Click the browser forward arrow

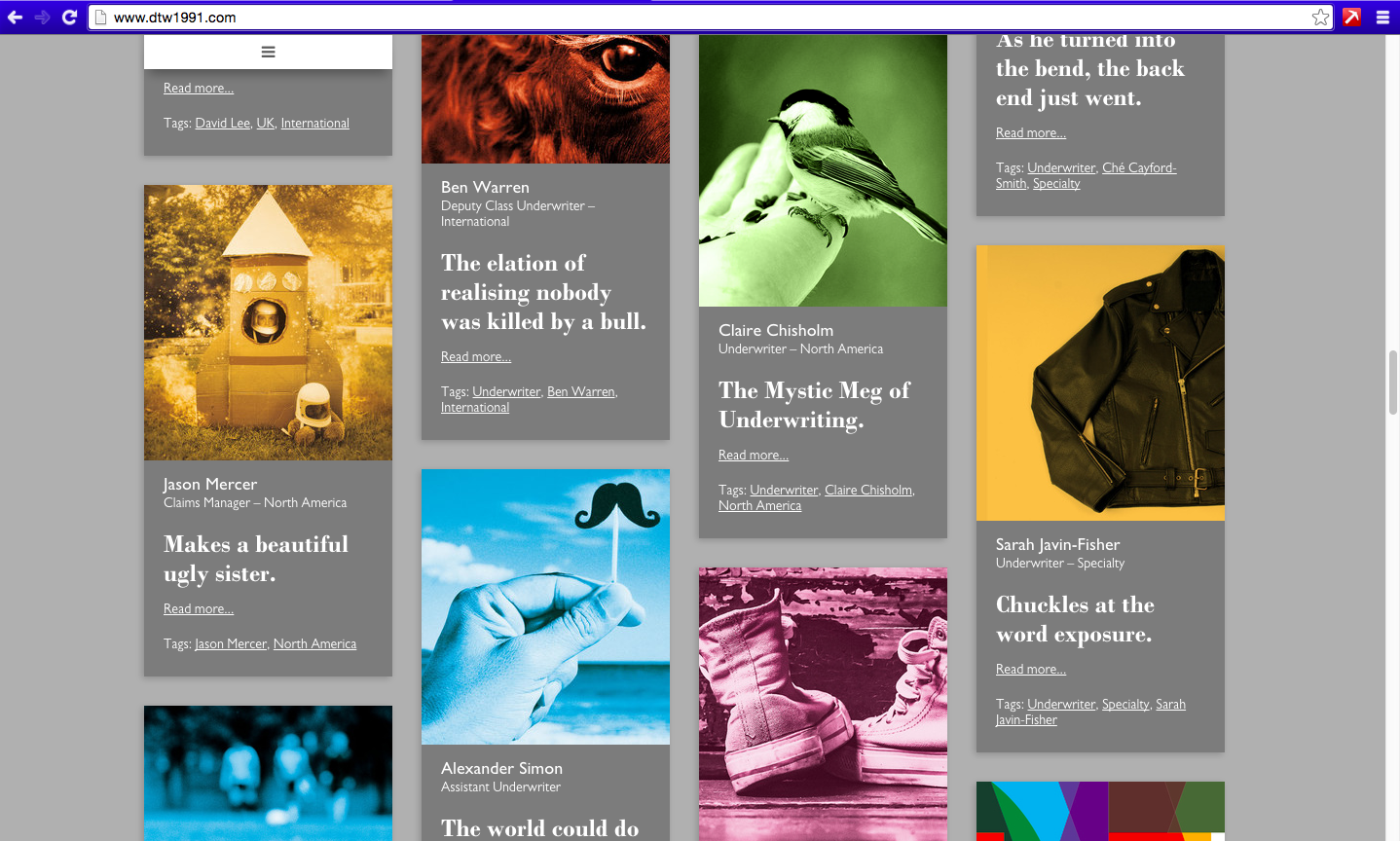coord(42,18)
